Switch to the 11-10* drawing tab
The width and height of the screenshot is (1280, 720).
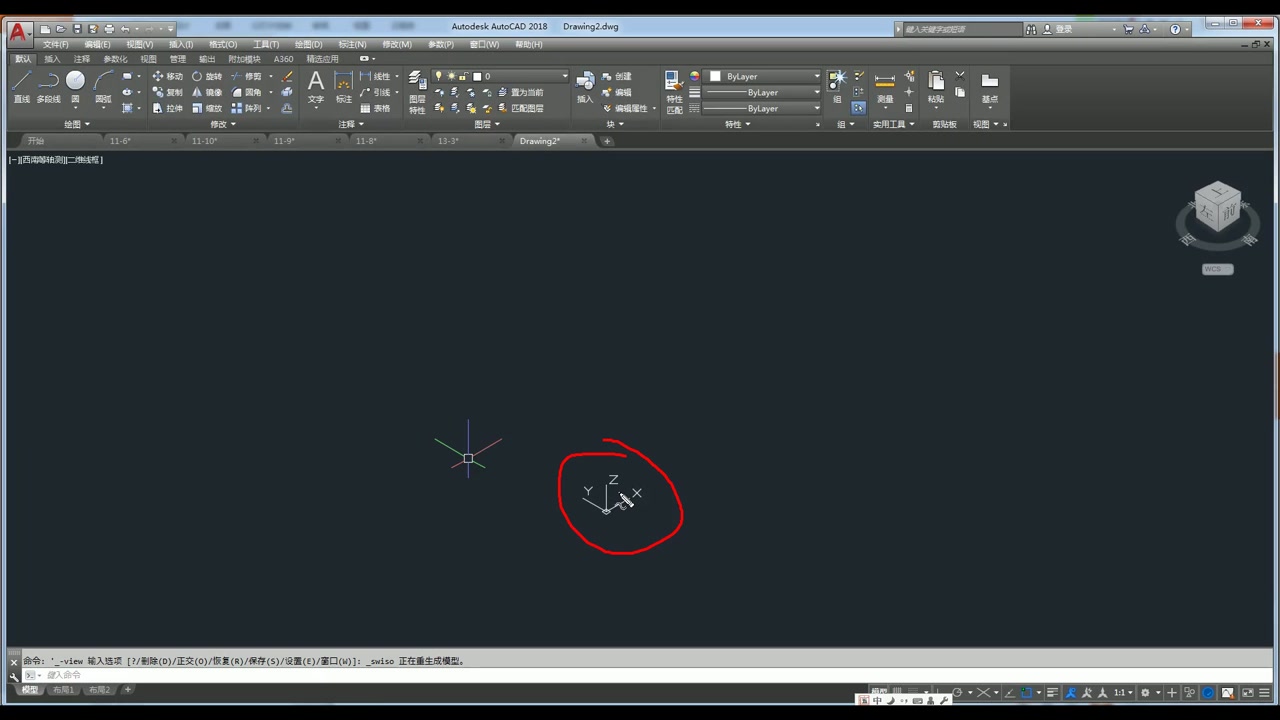[205, 141]
